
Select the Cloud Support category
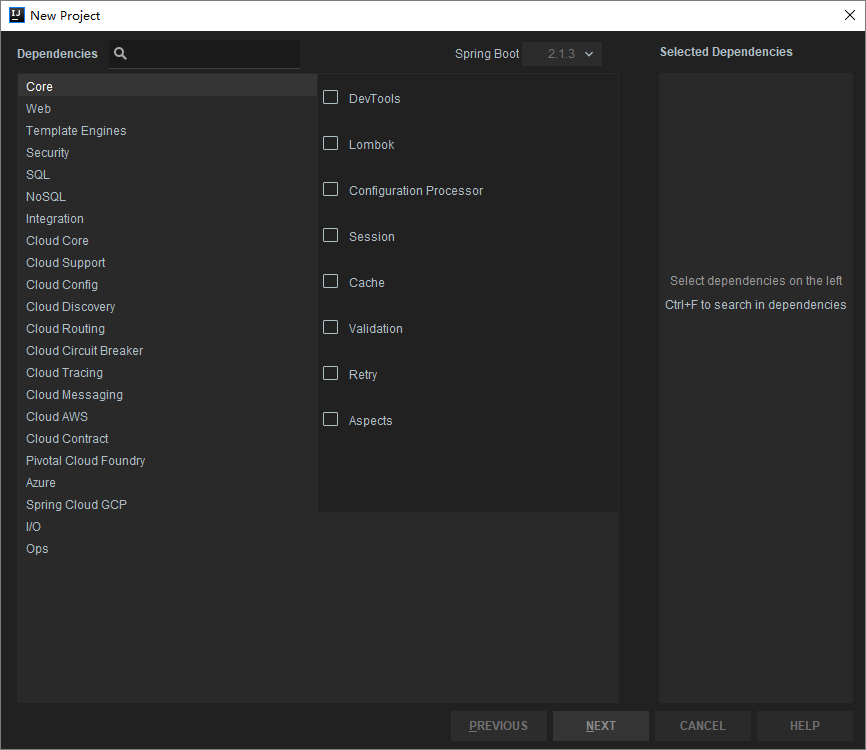pyautogui.click(x=167, y=263)
